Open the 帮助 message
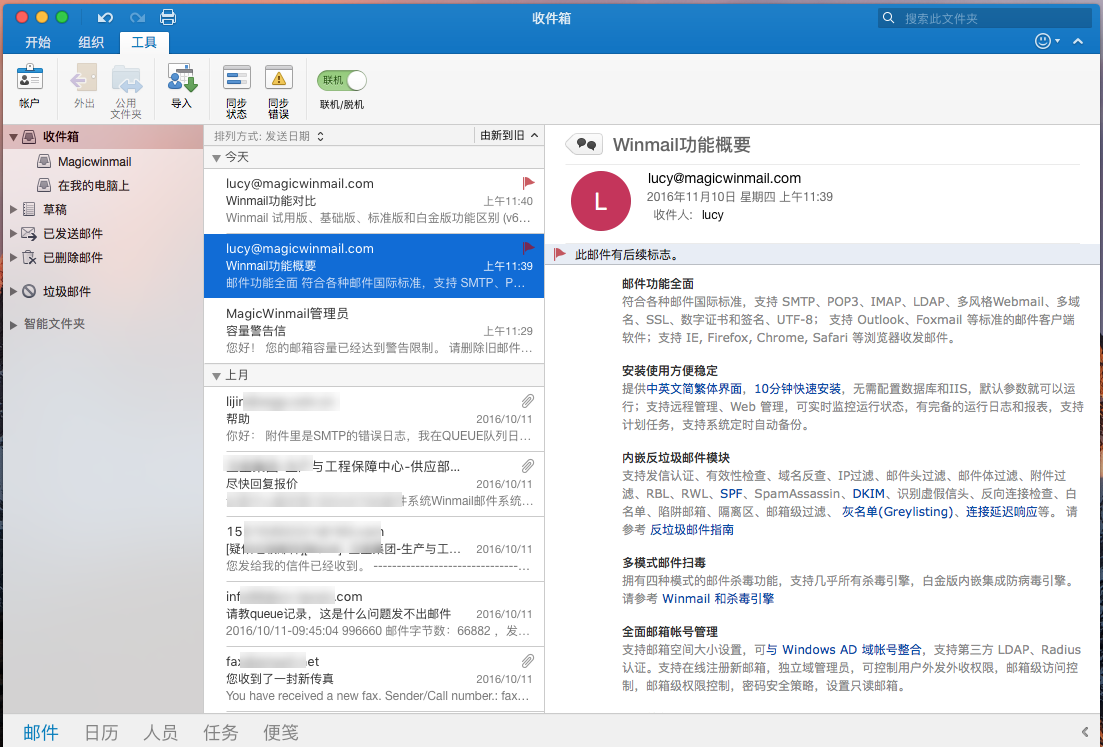The height and width of the screenshot is (747, 1103). click(374, 419)
